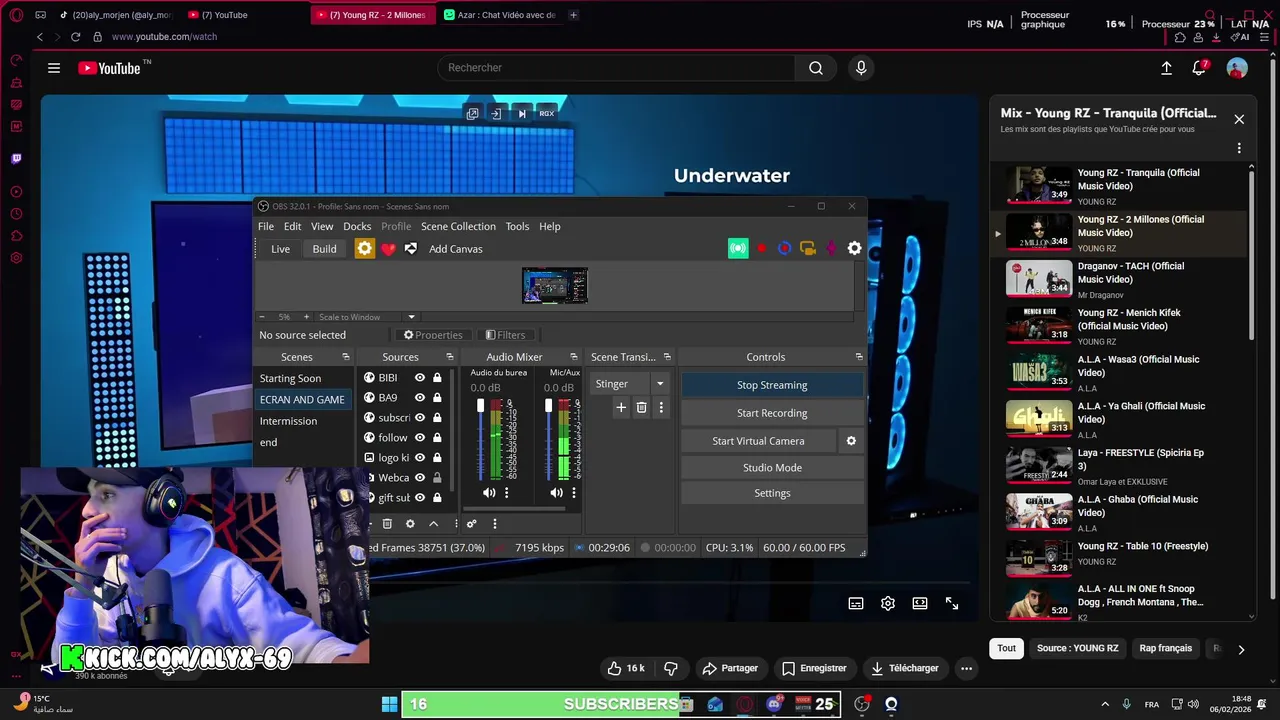Delete scene transition with trash icon
1280x720 pixels.
pyautogui.click(x=641, y=407)
